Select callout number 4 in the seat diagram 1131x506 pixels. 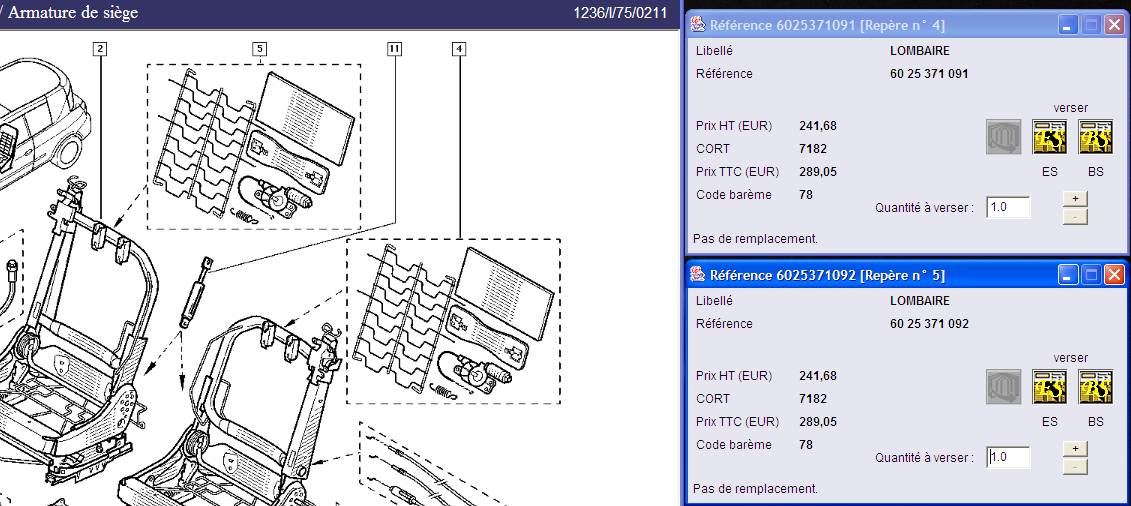click(x=459, y=48)
